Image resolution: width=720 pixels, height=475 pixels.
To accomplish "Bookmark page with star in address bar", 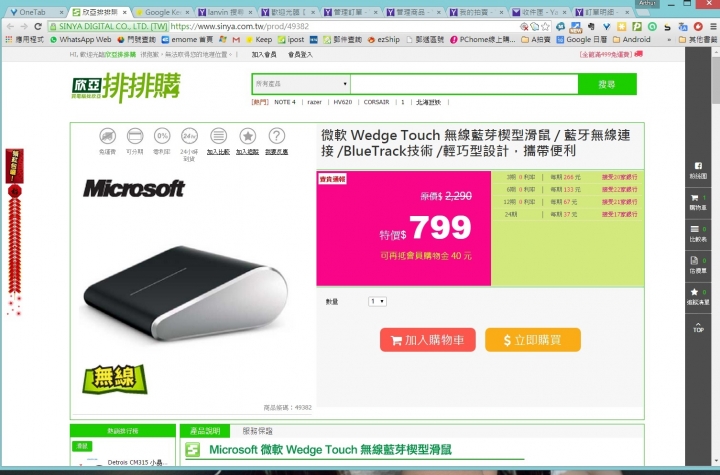I will tap(545, 27).
